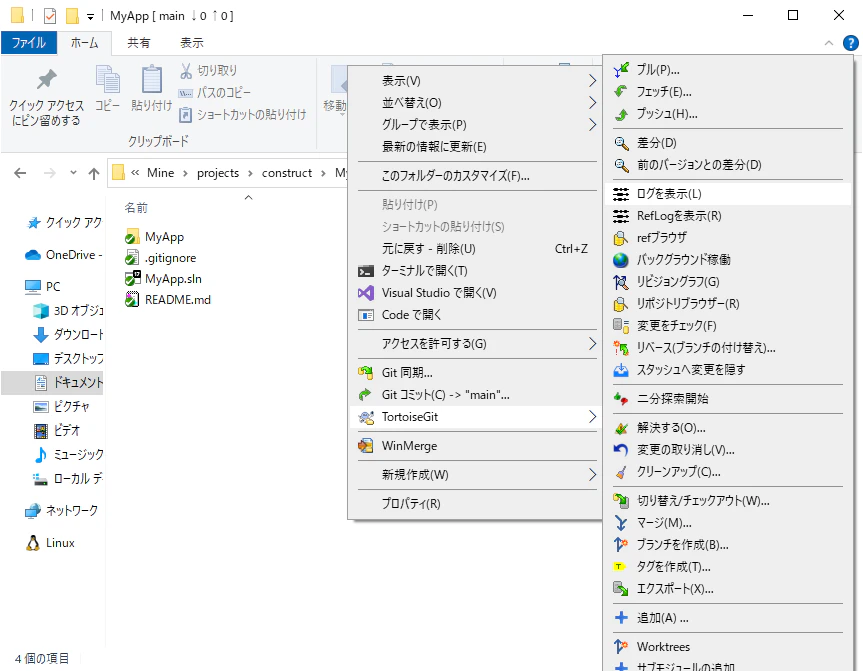The width and height of the screenshot is (863, 671).
Task: Expand the グループで表示(P) submenu arrow
Action: pyautogui.click(x=592, y=125)
